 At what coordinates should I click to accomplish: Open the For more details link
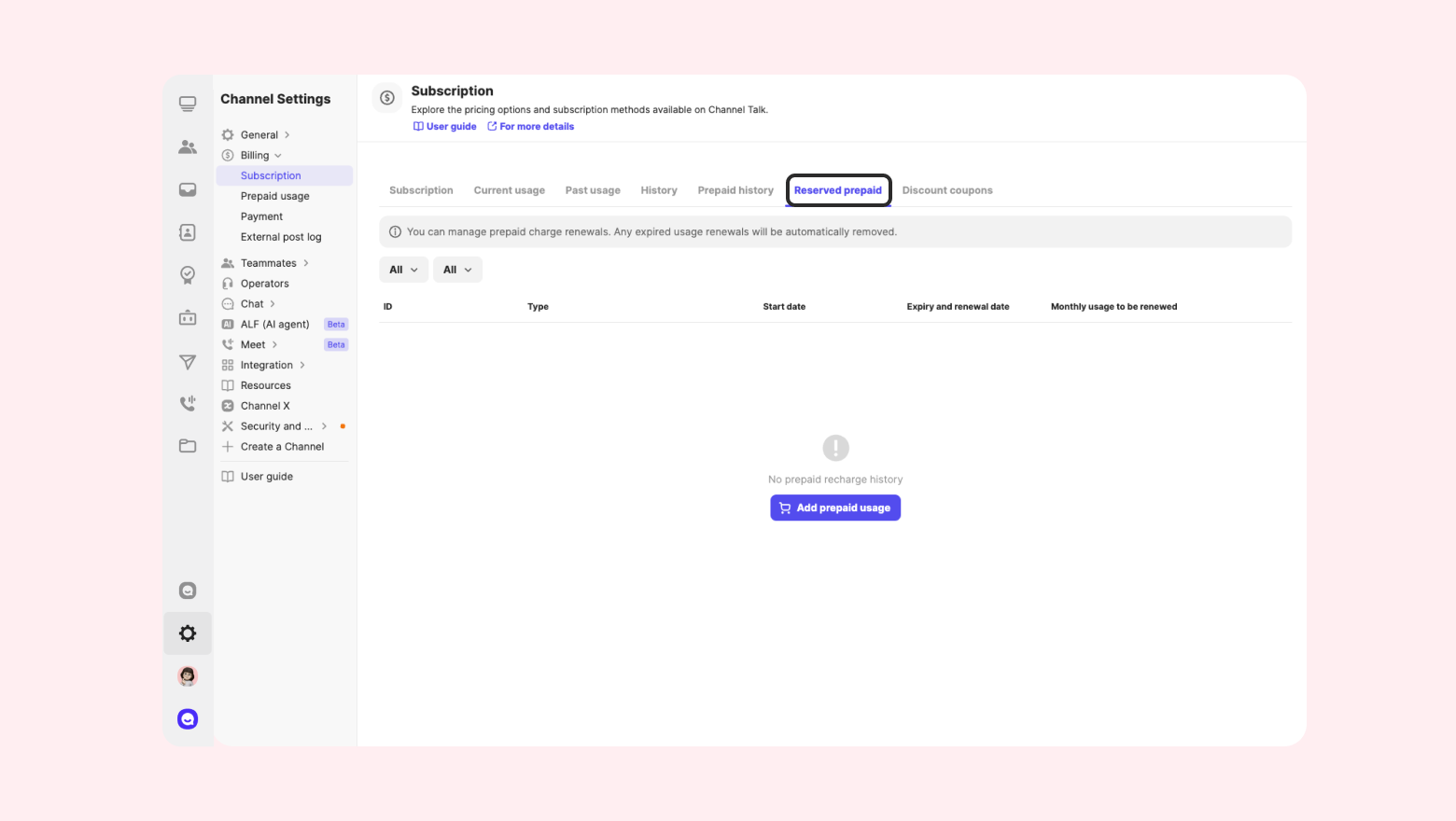tap(531, 127)
